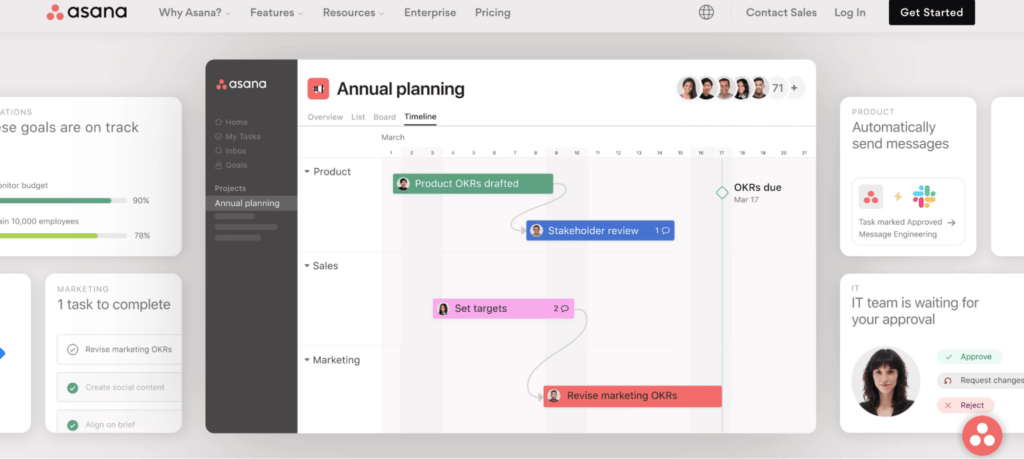
Task: Click the green Approve button
Action: (969, 357)
